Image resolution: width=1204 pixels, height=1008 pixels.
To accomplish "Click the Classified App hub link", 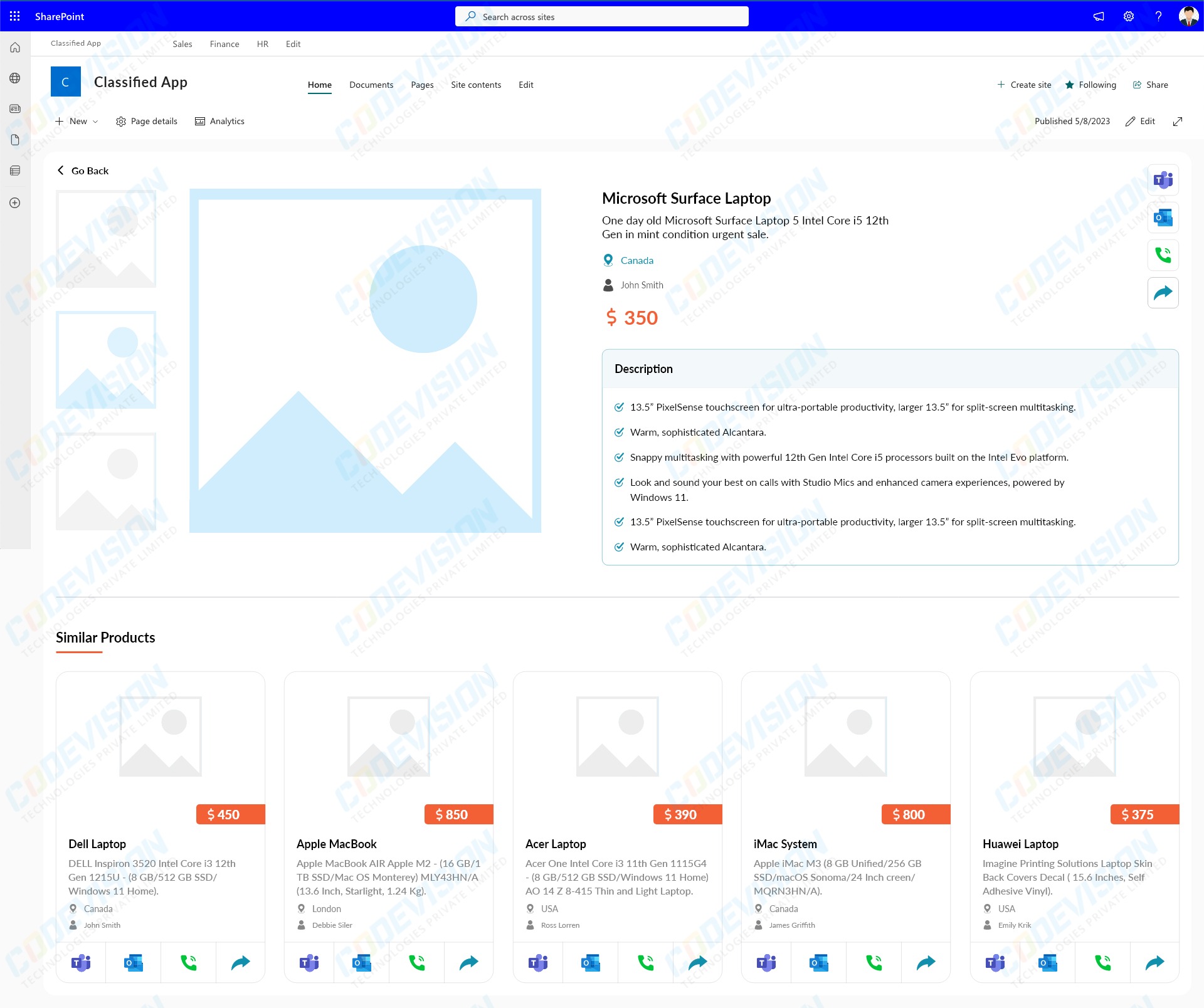I will 76,43.
